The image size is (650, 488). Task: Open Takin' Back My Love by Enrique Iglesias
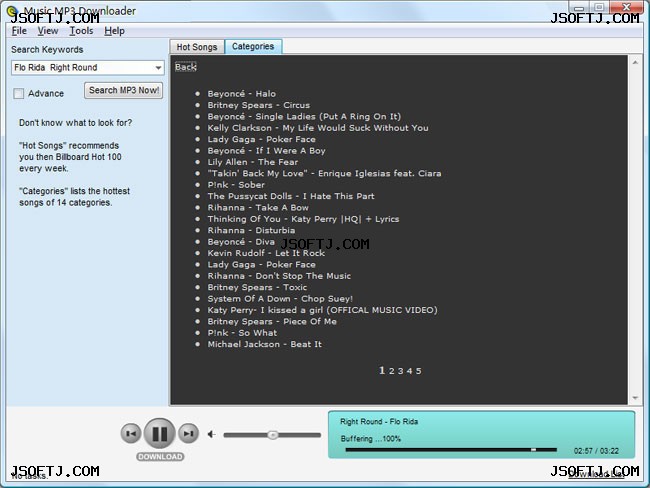click(324, 173)
